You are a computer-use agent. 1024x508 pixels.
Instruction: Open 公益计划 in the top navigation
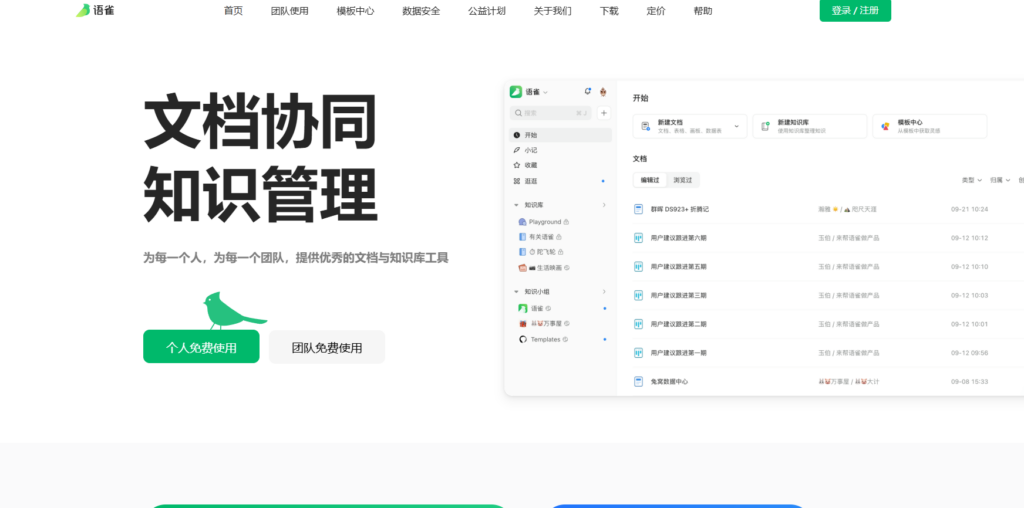click(x=487, y=10)
